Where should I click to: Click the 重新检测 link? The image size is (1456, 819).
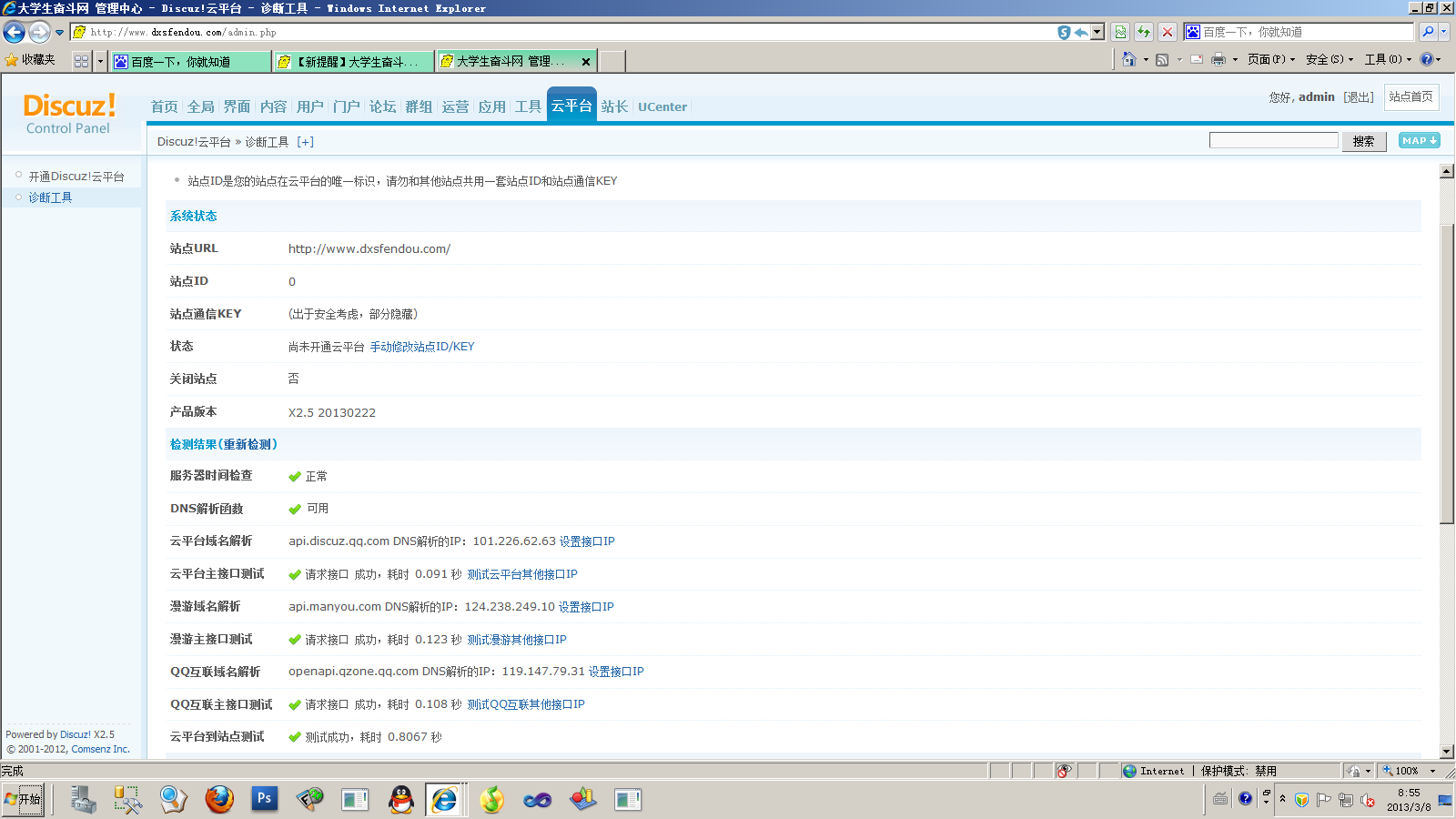tap(248, 444)
